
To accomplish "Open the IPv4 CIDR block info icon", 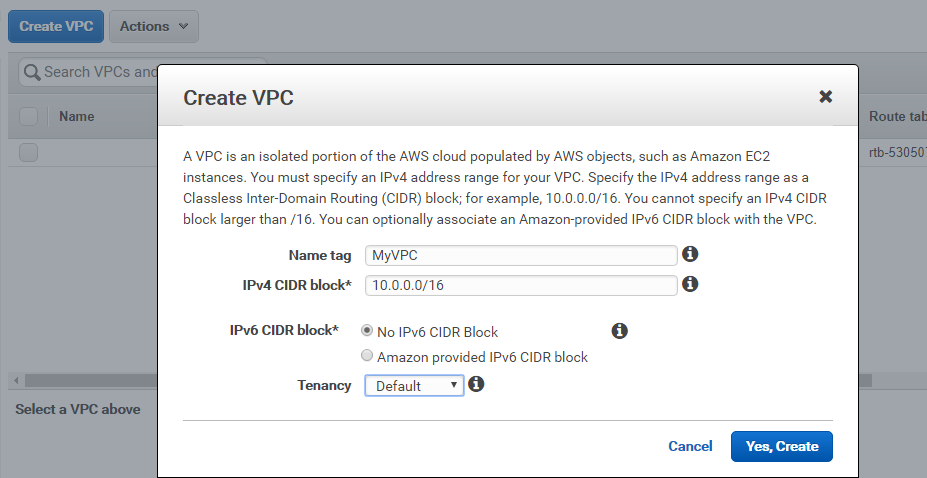I will 690,284.
